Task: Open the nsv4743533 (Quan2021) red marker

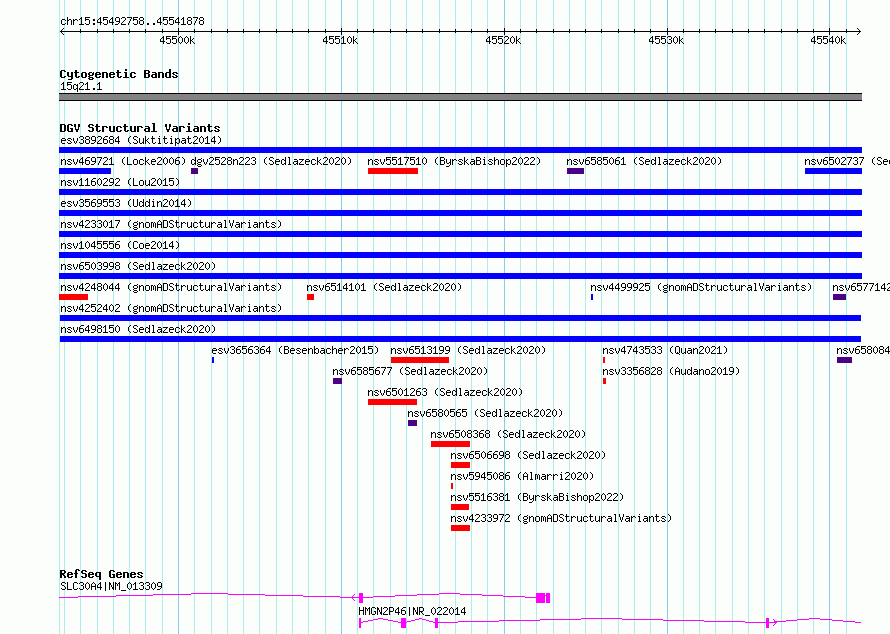Action: click(604, 360)
